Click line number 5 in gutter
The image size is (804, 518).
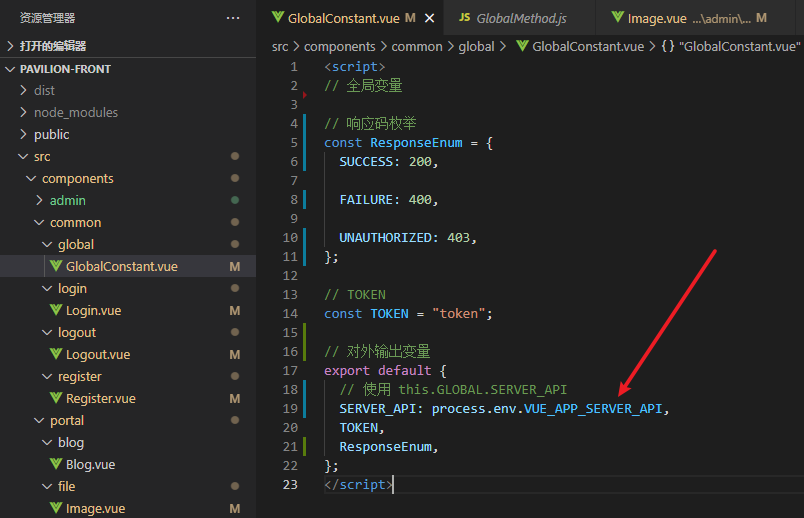tap(294, 143)
